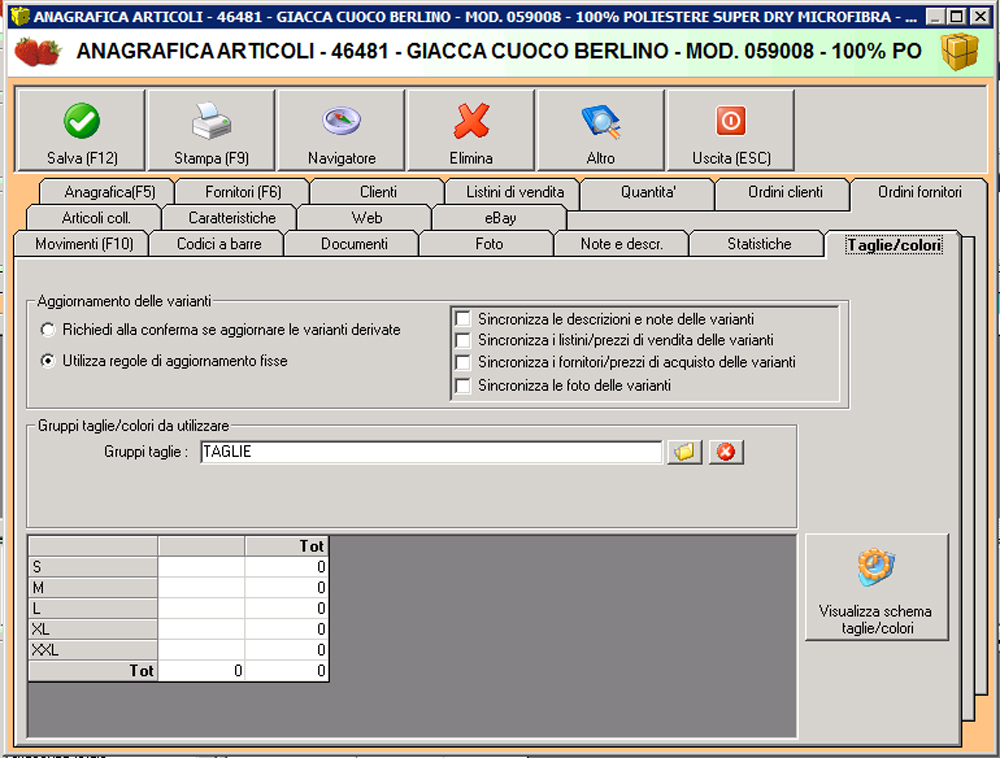Open the Navigatore compass icon
The height and width of the screenshot is (758, 1000).
click(x=341, y=122)
